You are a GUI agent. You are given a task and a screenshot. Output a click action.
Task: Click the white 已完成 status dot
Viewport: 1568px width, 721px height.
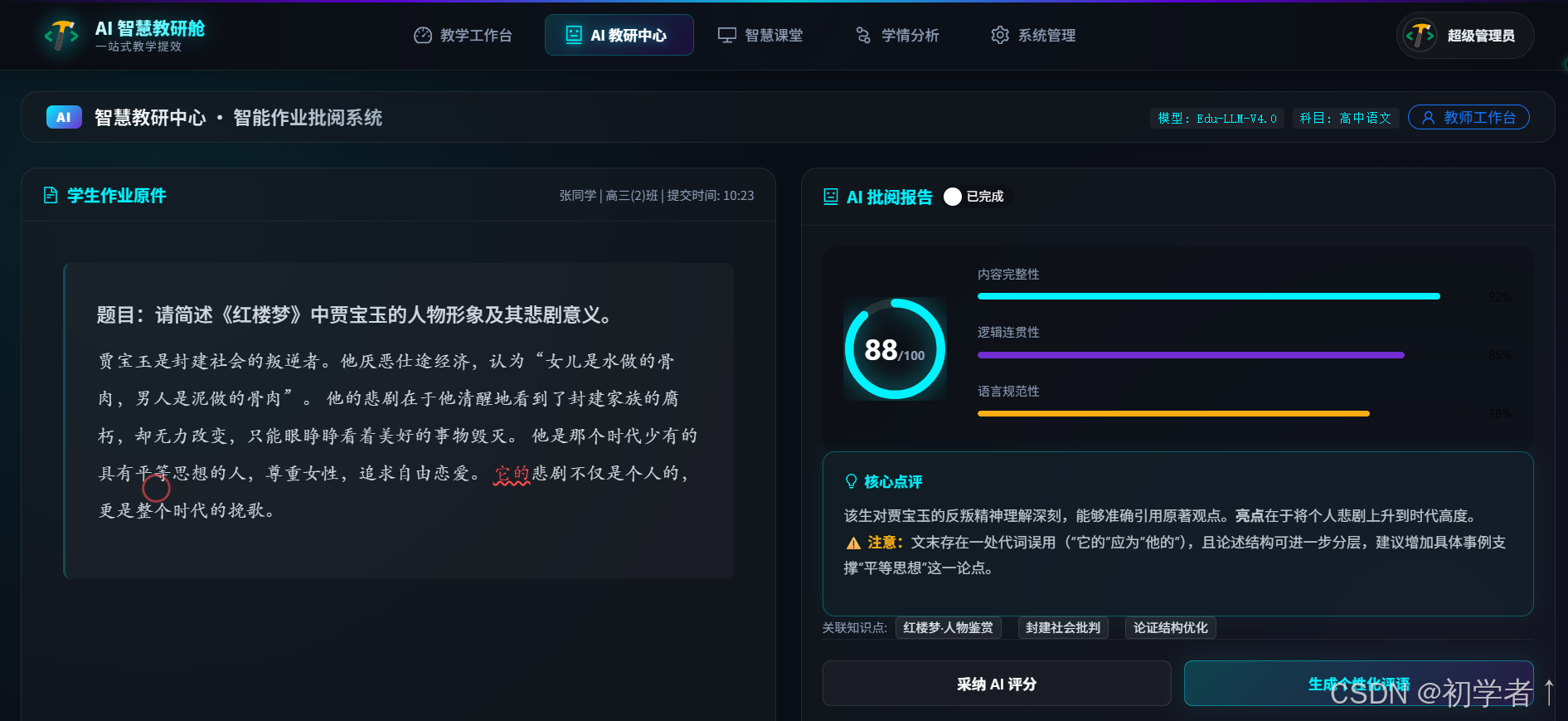tap(953, 197)
